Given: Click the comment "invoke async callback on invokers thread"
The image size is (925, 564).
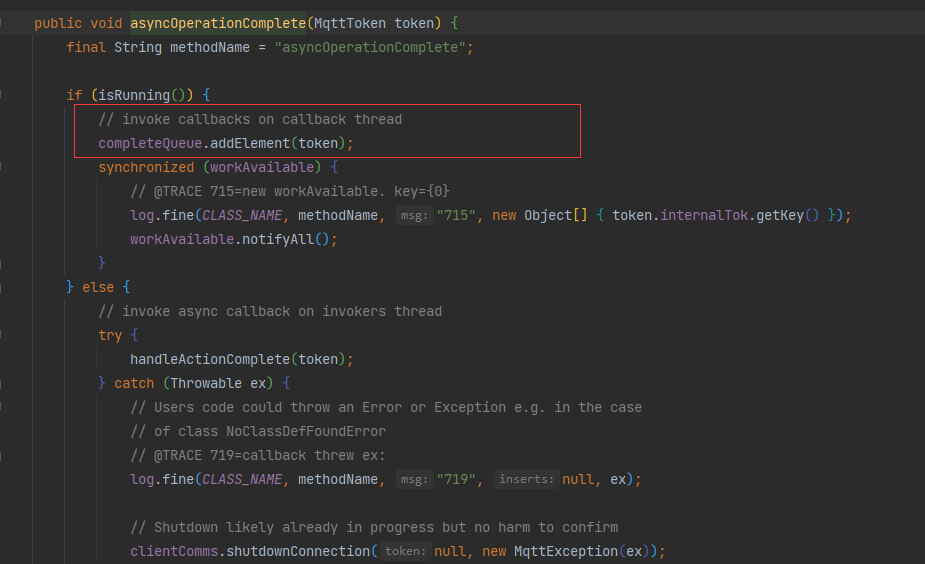Looking at the screenshot, I should [270, 311].
